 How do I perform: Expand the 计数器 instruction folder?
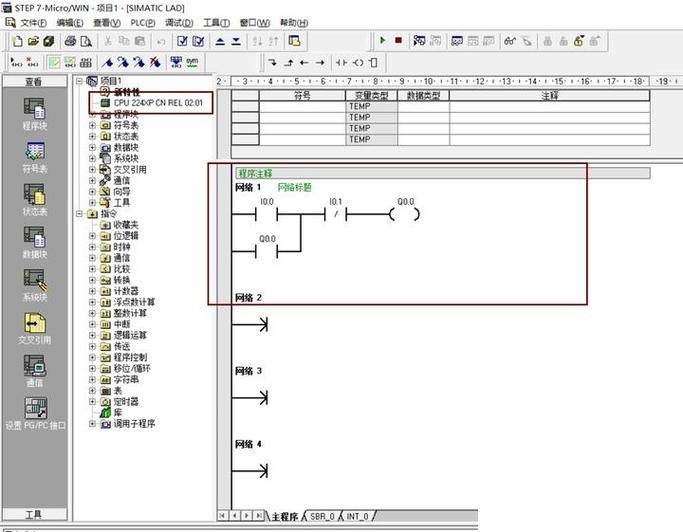[x=92, y=291]
